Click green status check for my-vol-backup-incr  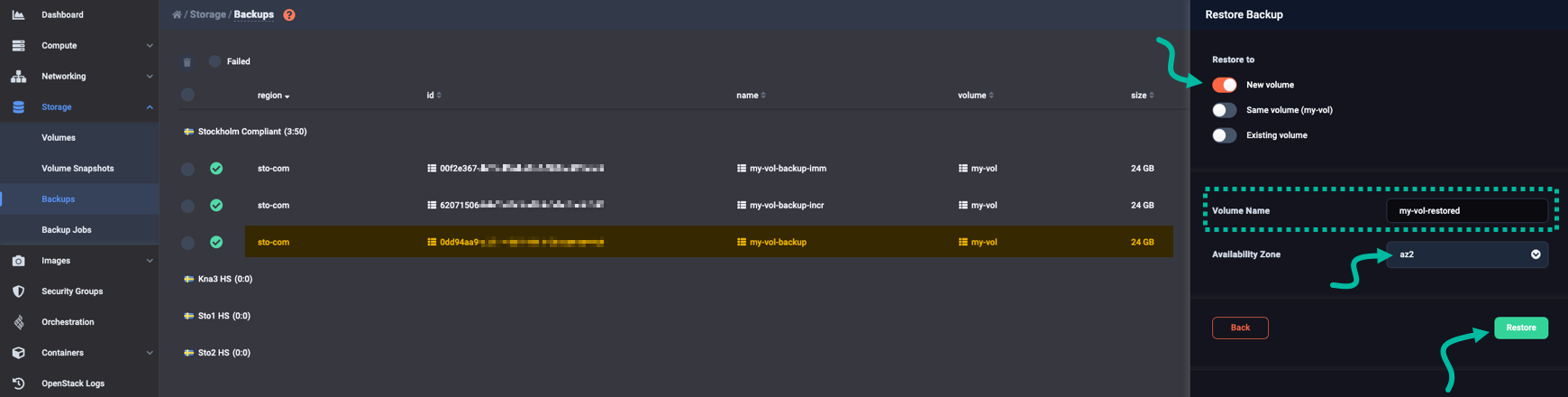pos(216,206)
